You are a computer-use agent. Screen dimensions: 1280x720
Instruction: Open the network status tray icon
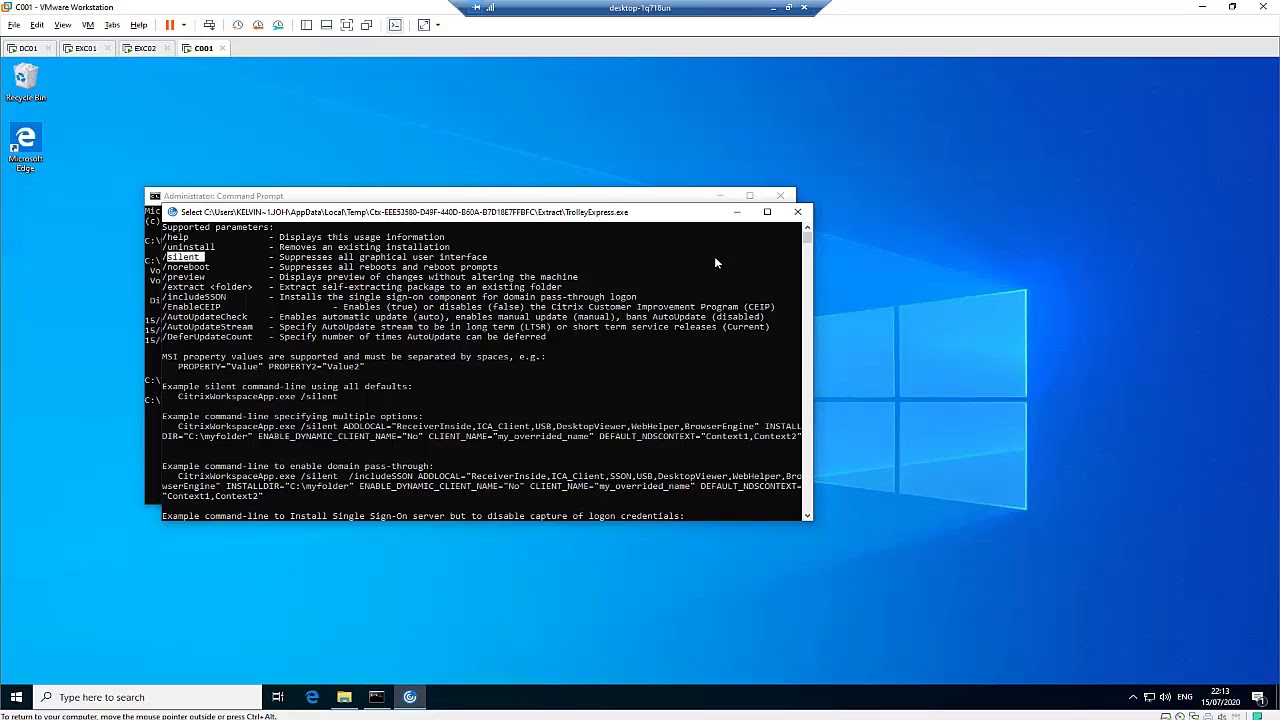(1150, 697)
